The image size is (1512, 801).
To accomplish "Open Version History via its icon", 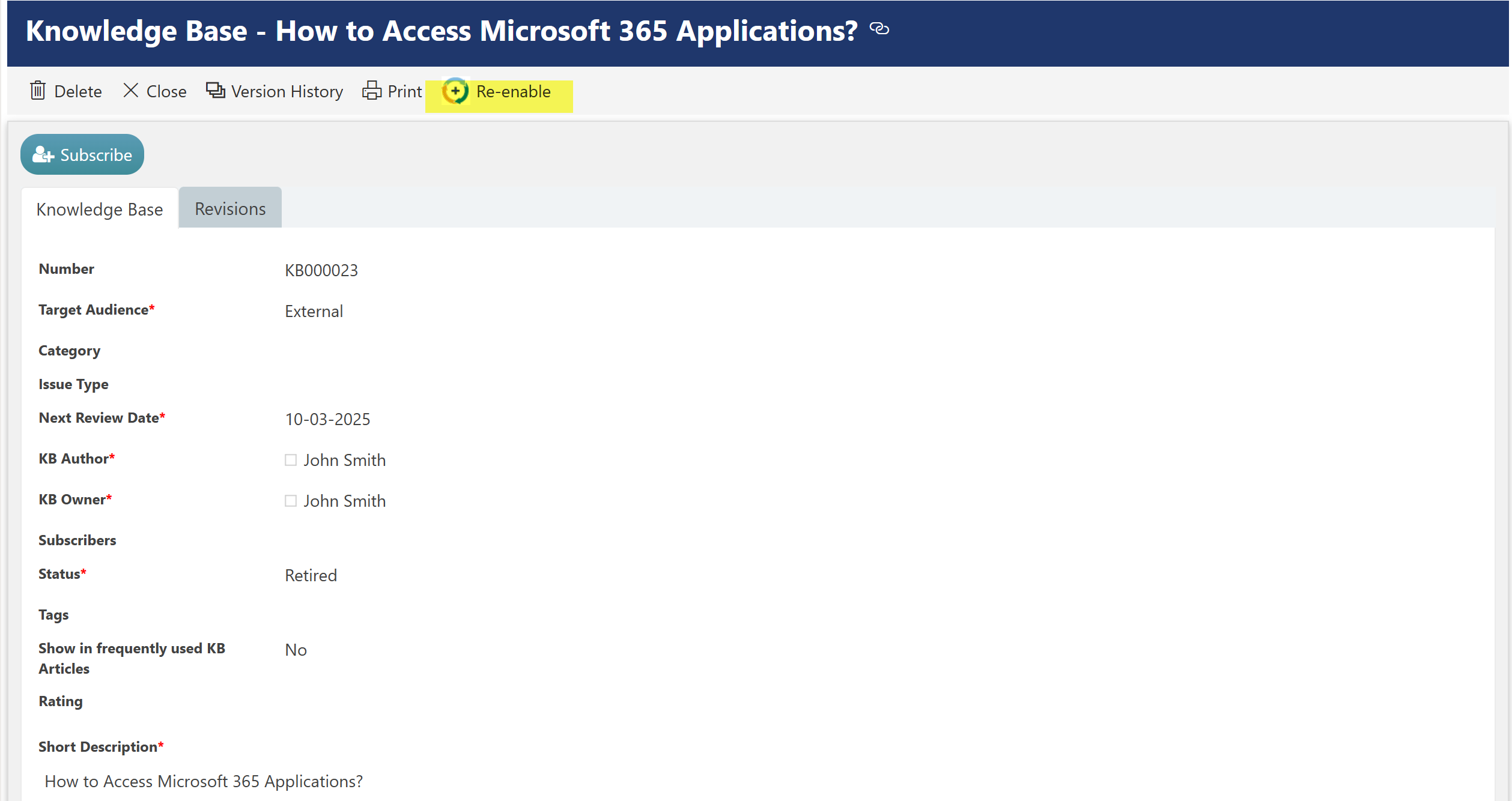I will 215,91.
